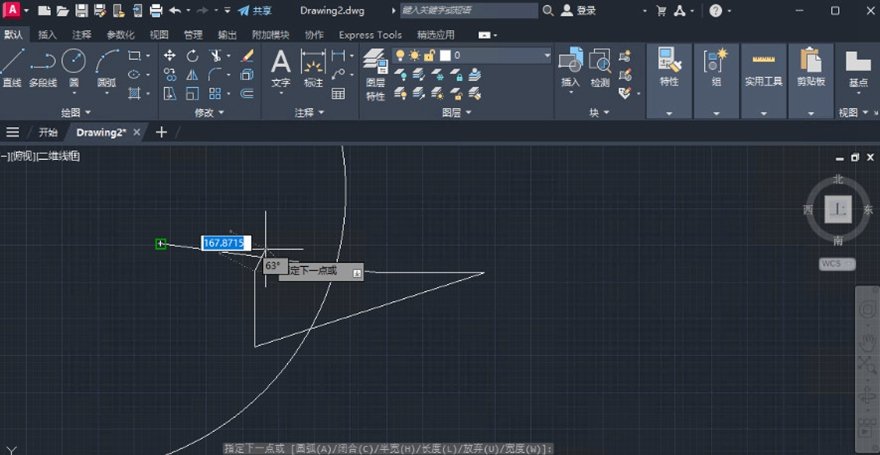Activate the Mirror tool

tap(192, 74)
